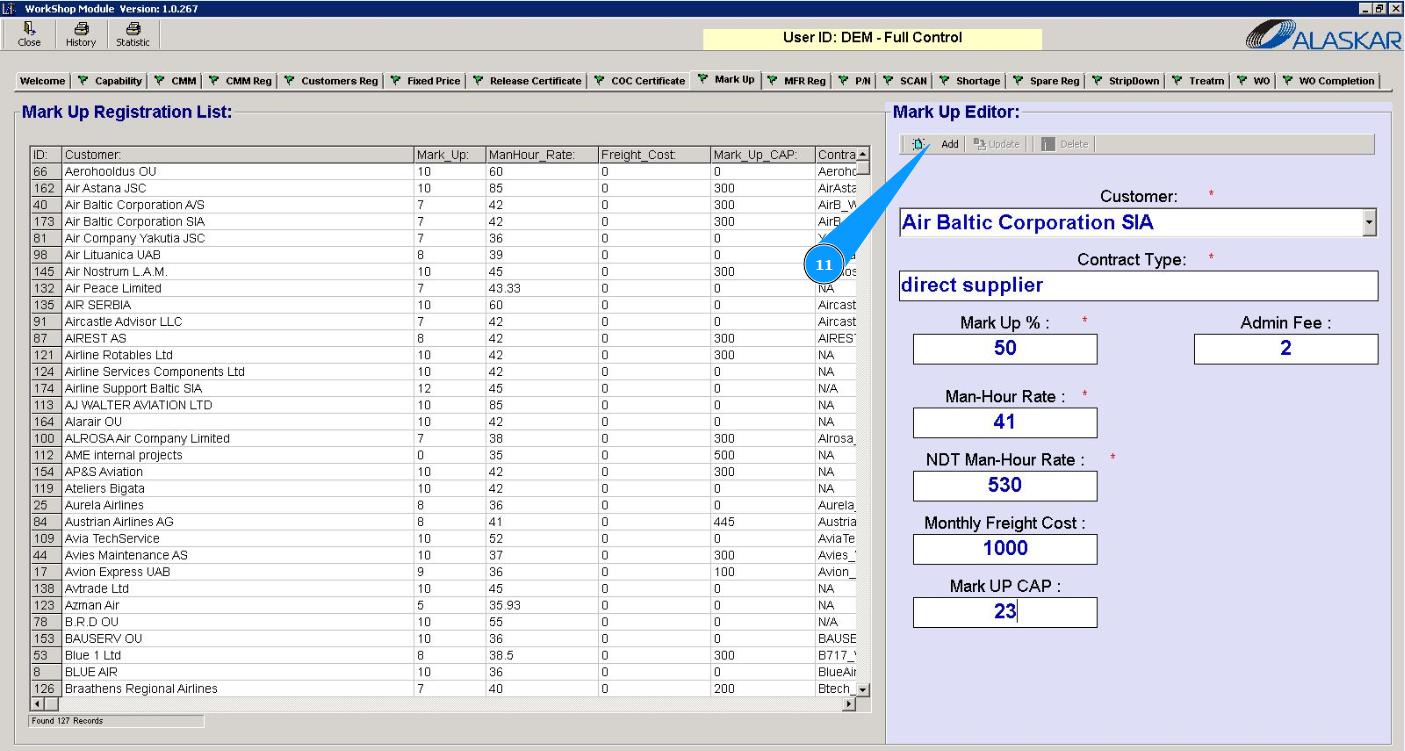Click the Close toolbar icon
1405x751 pixels.
pos(29,35)
